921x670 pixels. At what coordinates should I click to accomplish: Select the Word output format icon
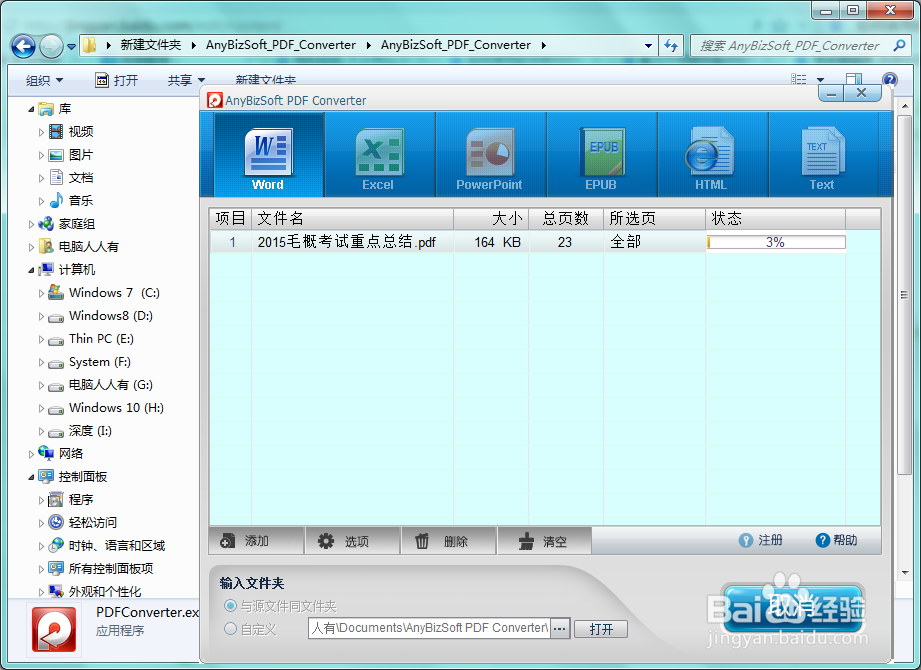point(268,151)
